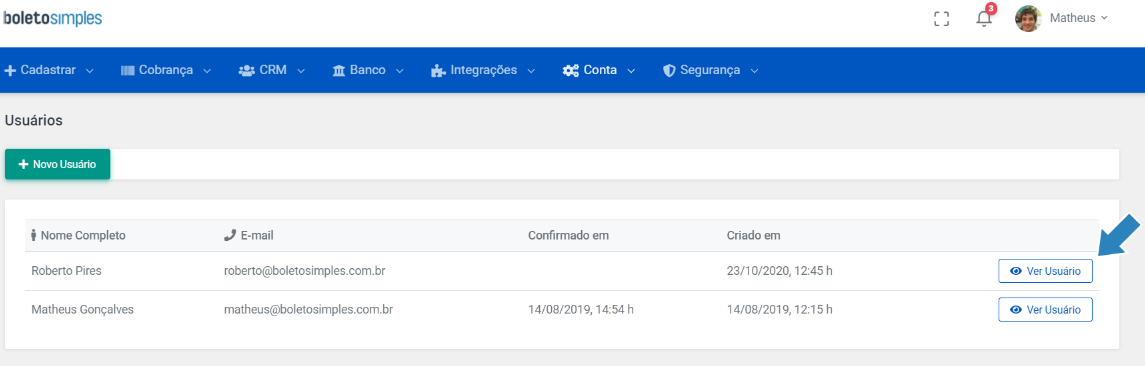Screen dimensions: 1145x366
Task: Click the puzzle icon beside Integrações
Action: pyautogui.click(x=438, y=71)
